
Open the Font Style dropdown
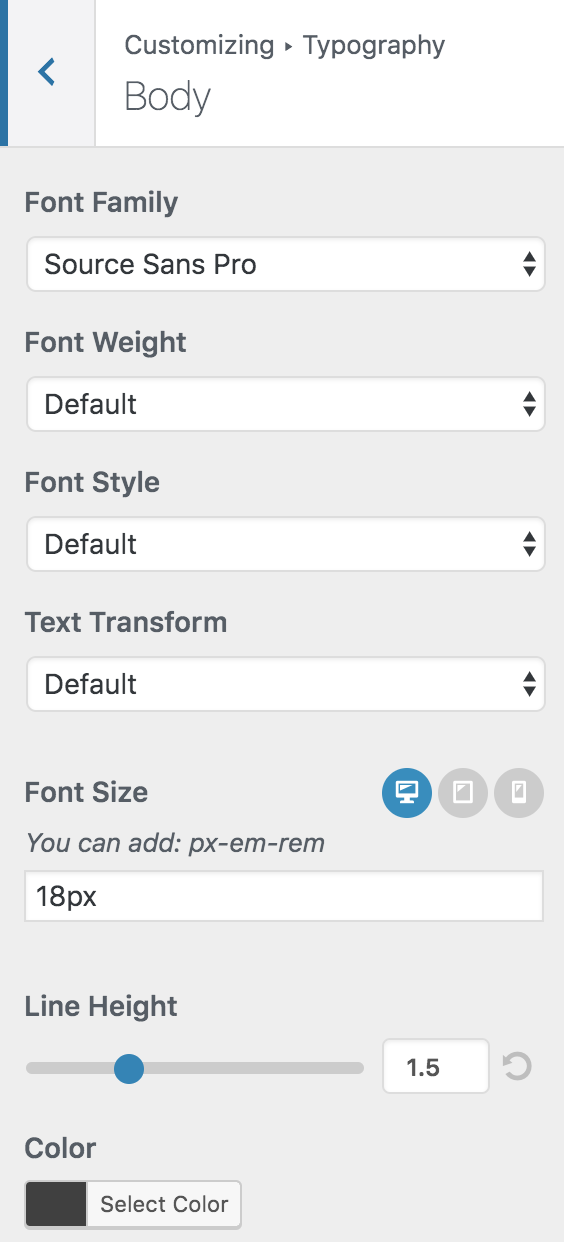[x=285, y=544]
